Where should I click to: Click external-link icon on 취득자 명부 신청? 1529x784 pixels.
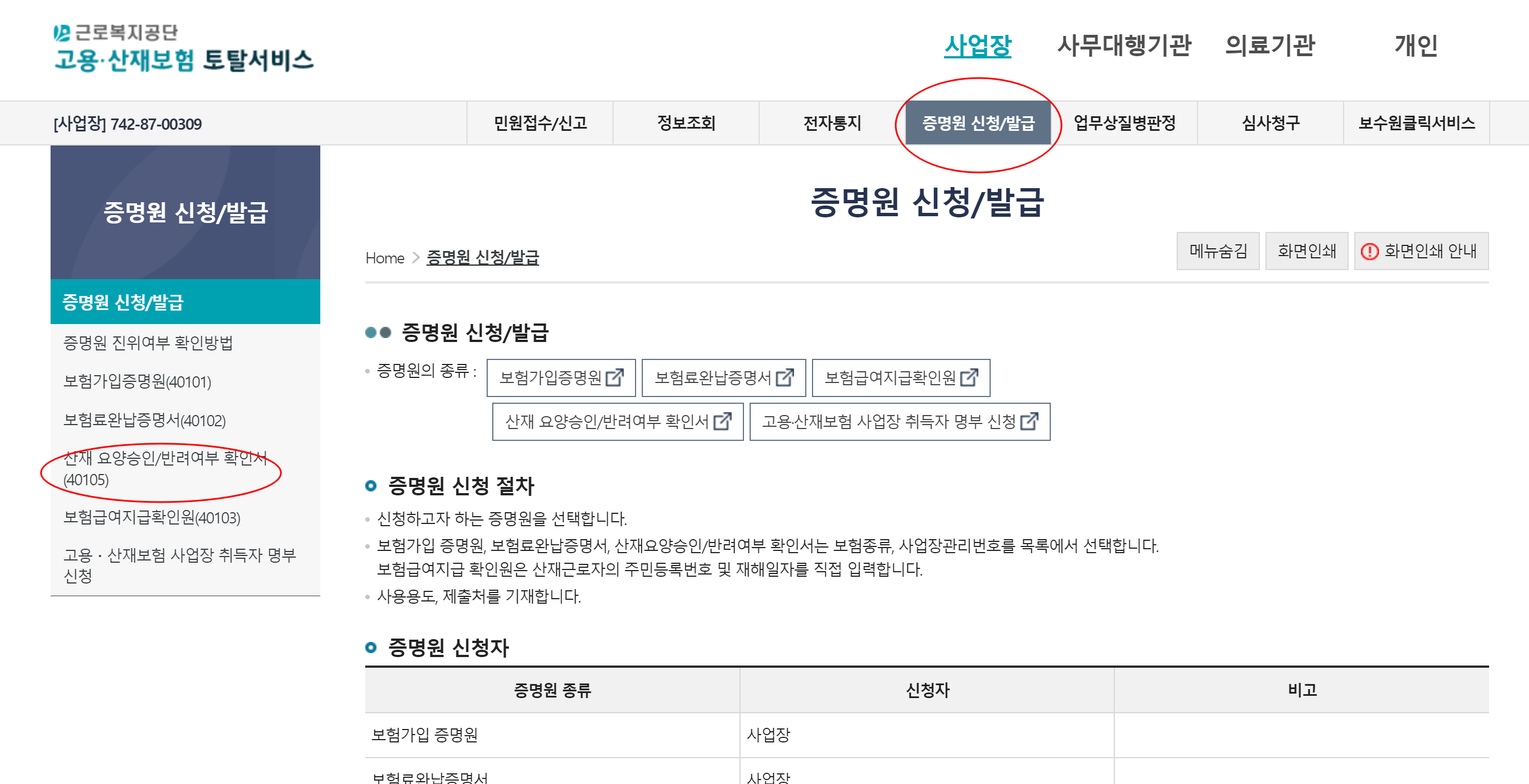click(x=1029, y=421)
